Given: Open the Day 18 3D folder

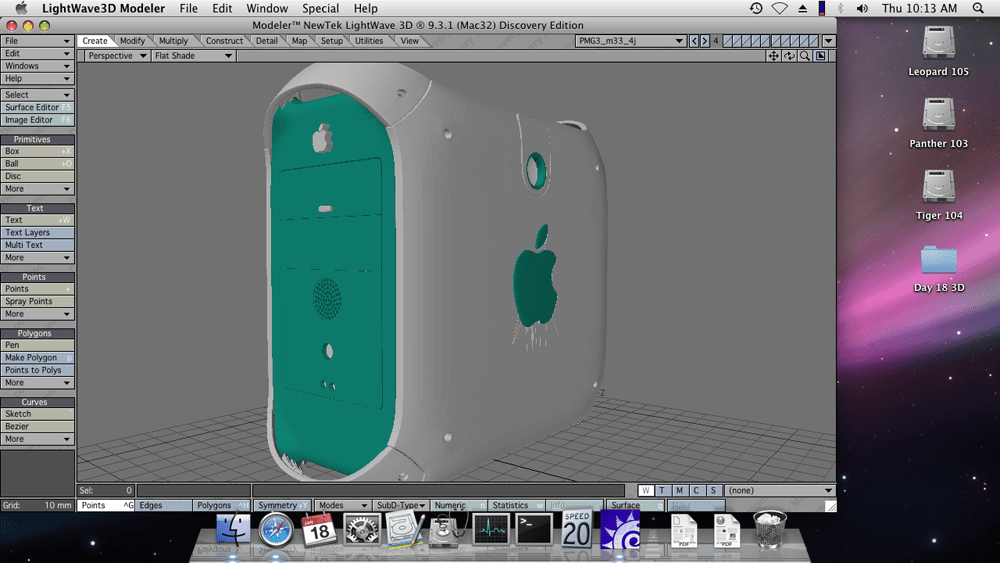Looking at the screenshot, I should pyautogui.click(x=939, y=259).
